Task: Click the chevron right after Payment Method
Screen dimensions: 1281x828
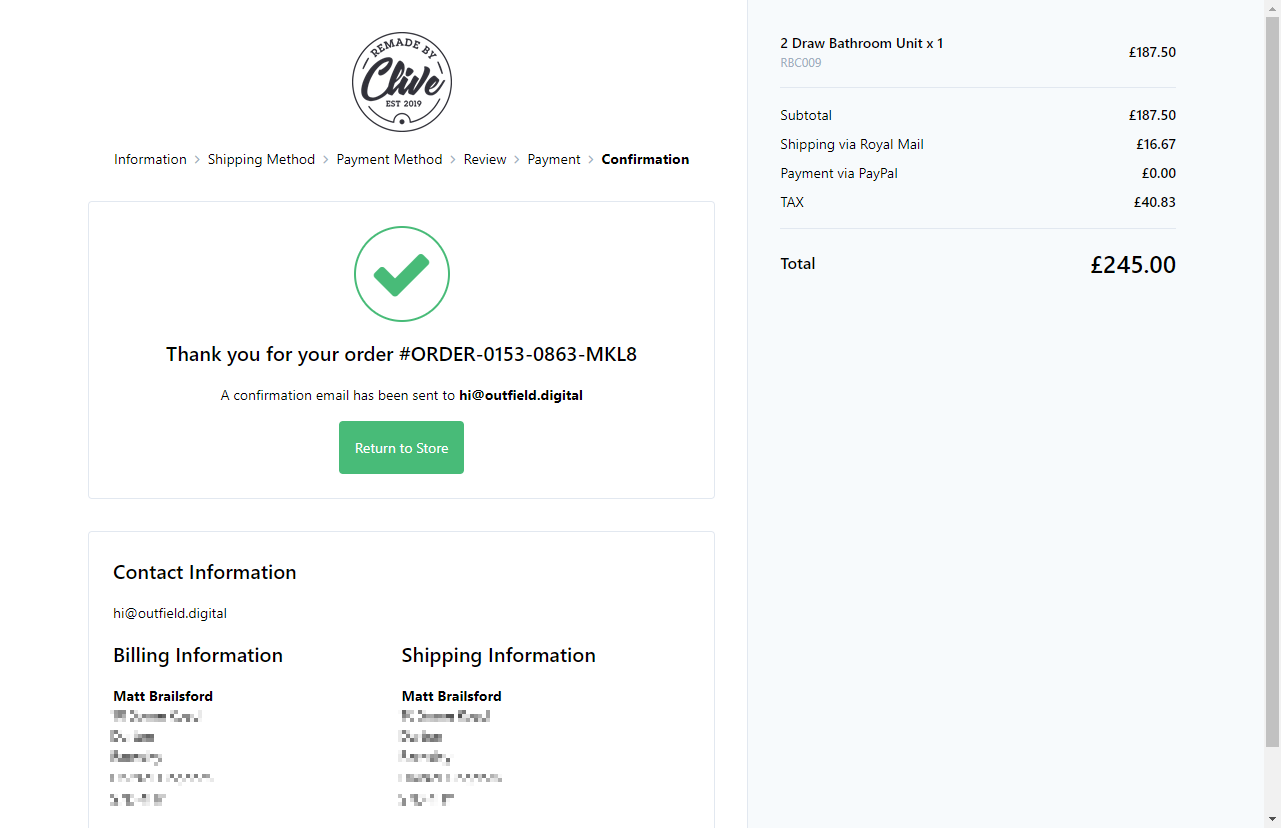Action: [x=453, y=160]
